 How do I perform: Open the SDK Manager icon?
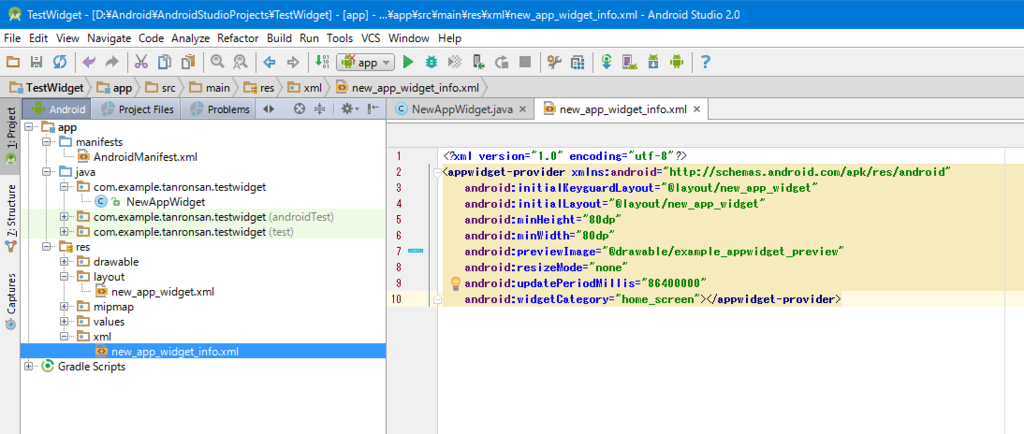(653, 63)
